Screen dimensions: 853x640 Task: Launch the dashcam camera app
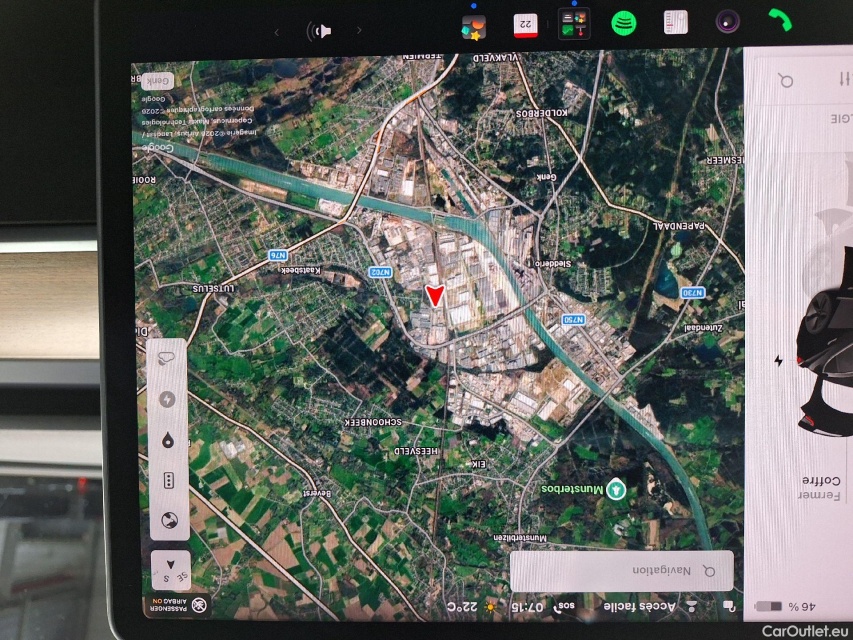point(727,22)
